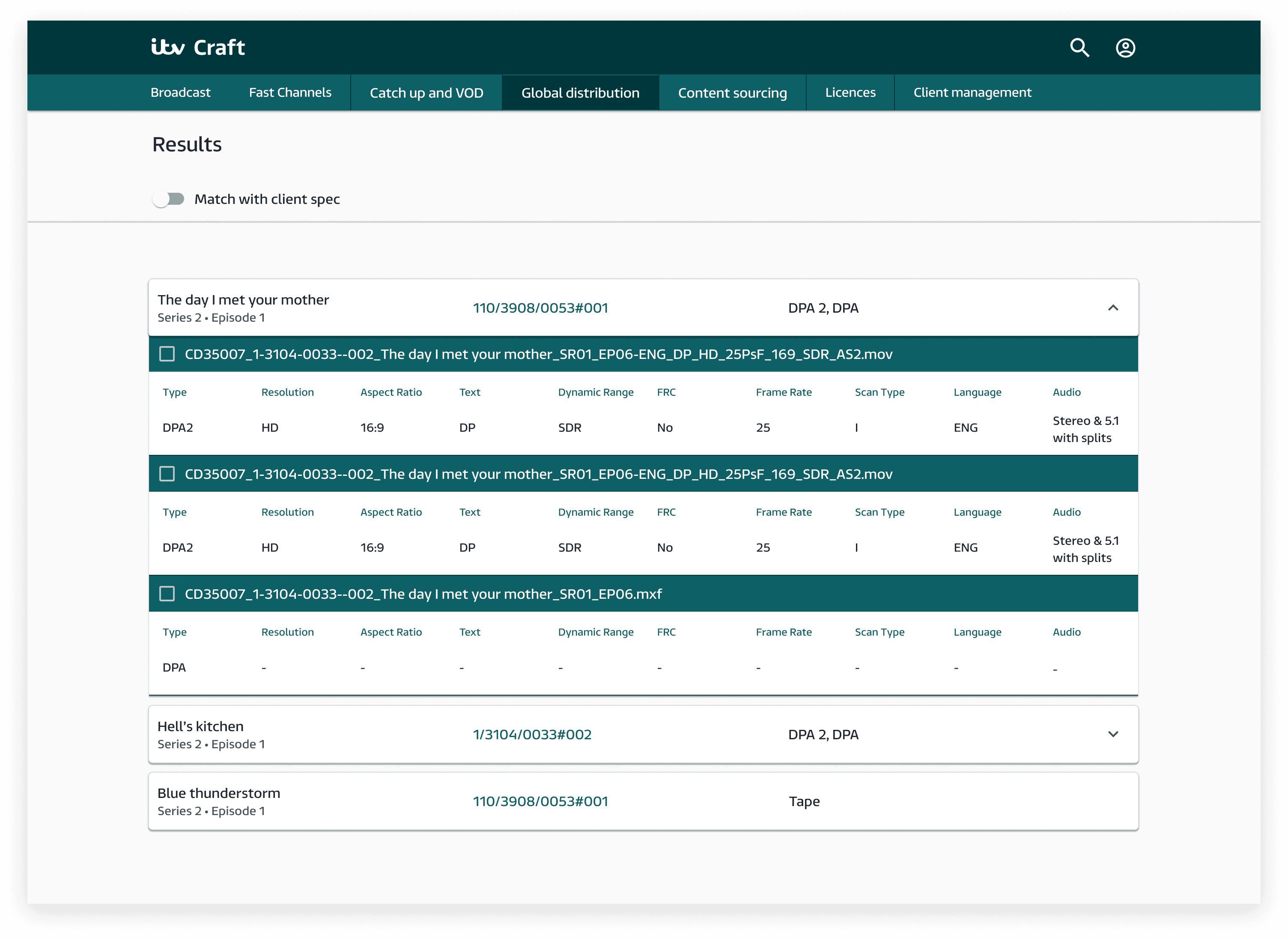Open Blue thunderstorm's 110/3908/0053#001 link
Viewport: 1288px width, 938px height.
[540, 801]
